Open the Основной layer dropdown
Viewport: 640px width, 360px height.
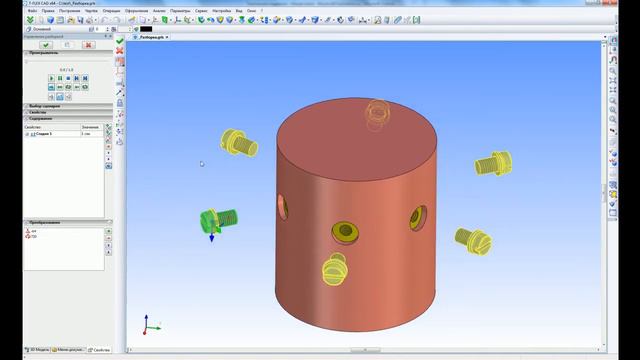(x=57, y=29)
